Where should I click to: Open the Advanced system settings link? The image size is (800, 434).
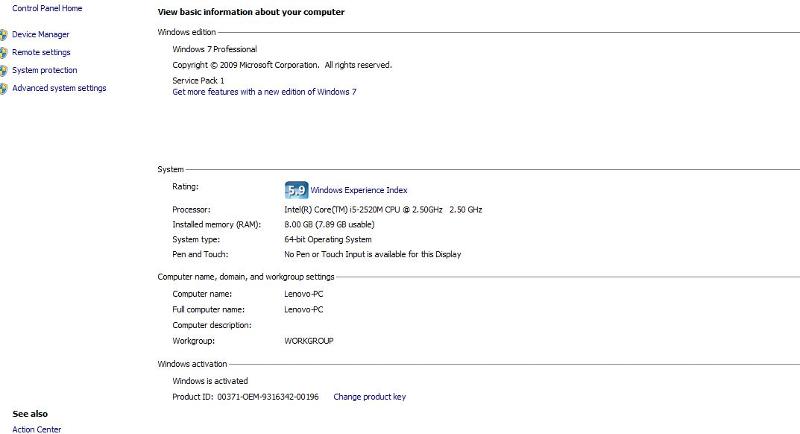click(59, 88)
